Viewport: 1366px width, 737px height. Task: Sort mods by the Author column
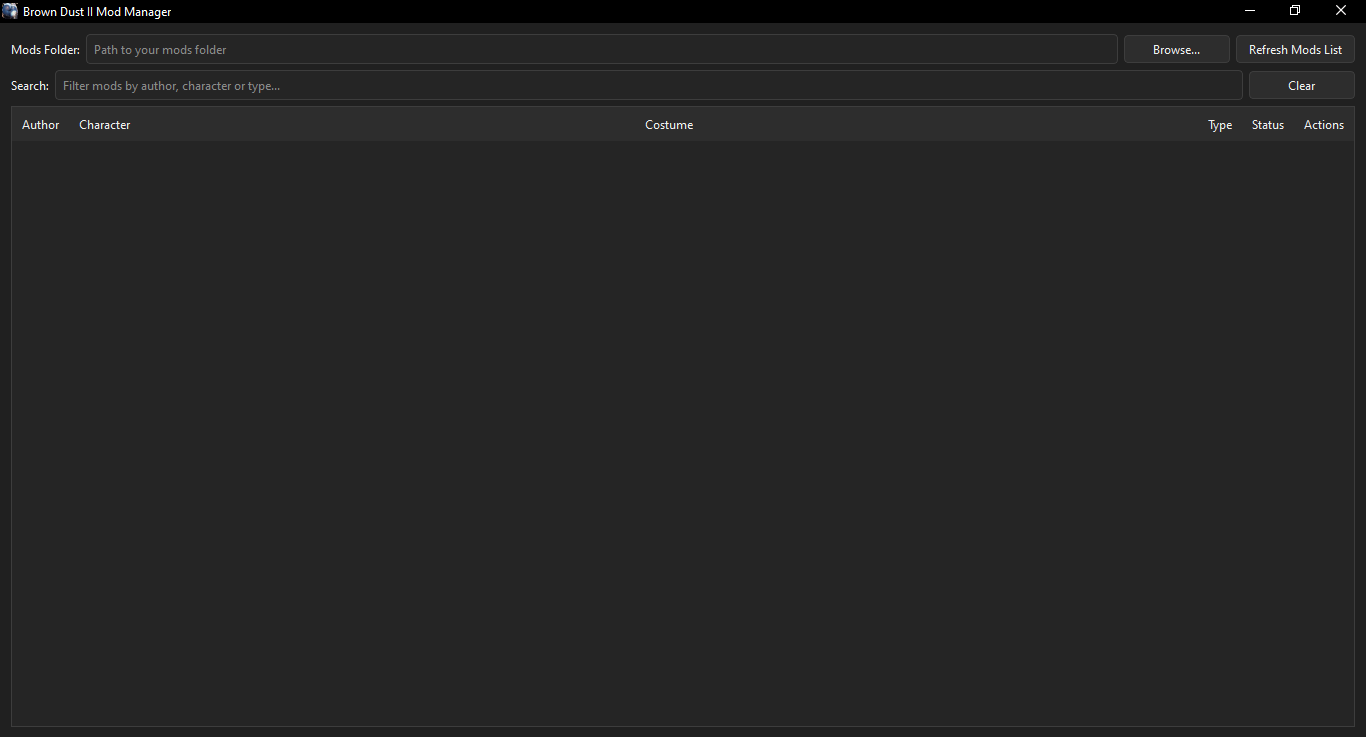40,124
